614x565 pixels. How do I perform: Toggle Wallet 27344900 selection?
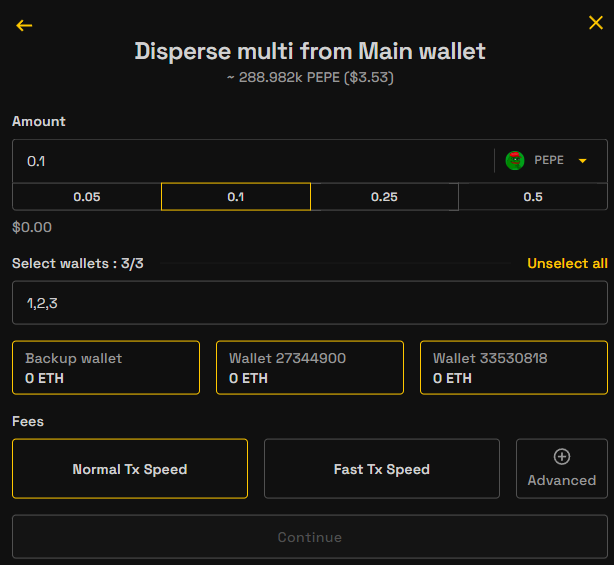pyautogui.click(x=310, y=368)
